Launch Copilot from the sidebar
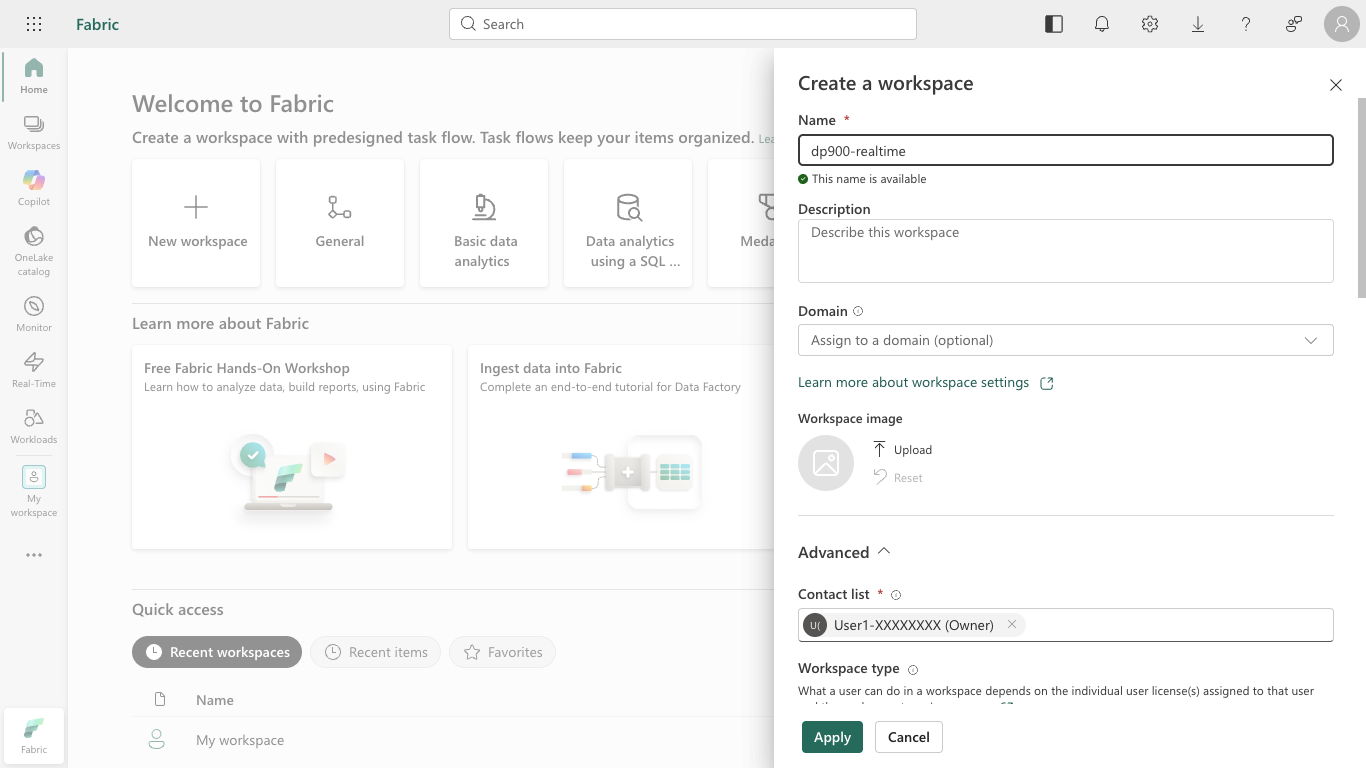 pos(34,188)
